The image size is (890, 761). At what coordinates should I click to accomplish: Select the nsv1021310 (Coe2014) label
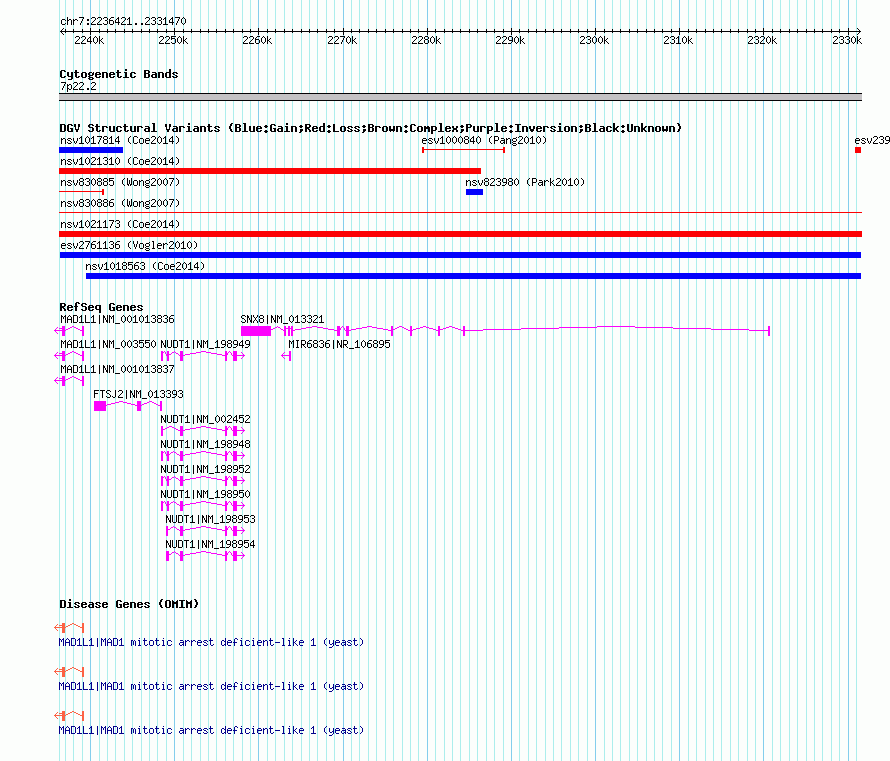[120, 161]
